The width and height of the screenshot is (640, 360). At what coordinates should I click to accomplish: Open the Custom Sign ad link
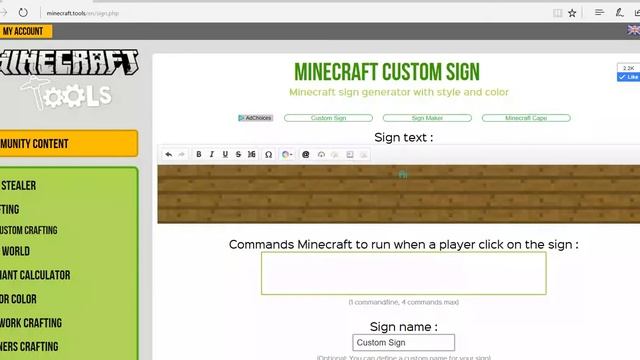[328, 118]
